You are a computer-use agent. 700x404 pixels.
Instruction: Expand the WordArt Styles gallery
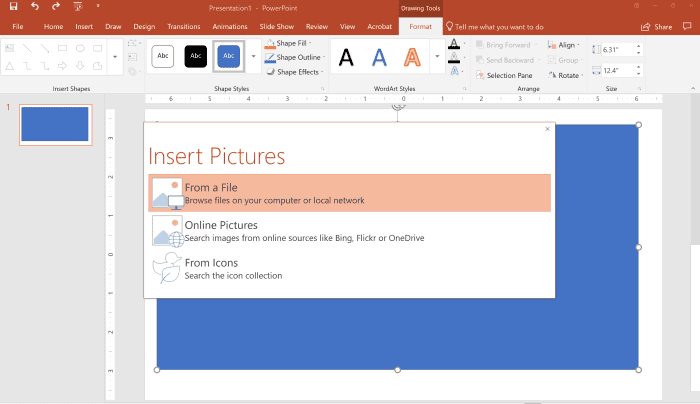point(437,56)
